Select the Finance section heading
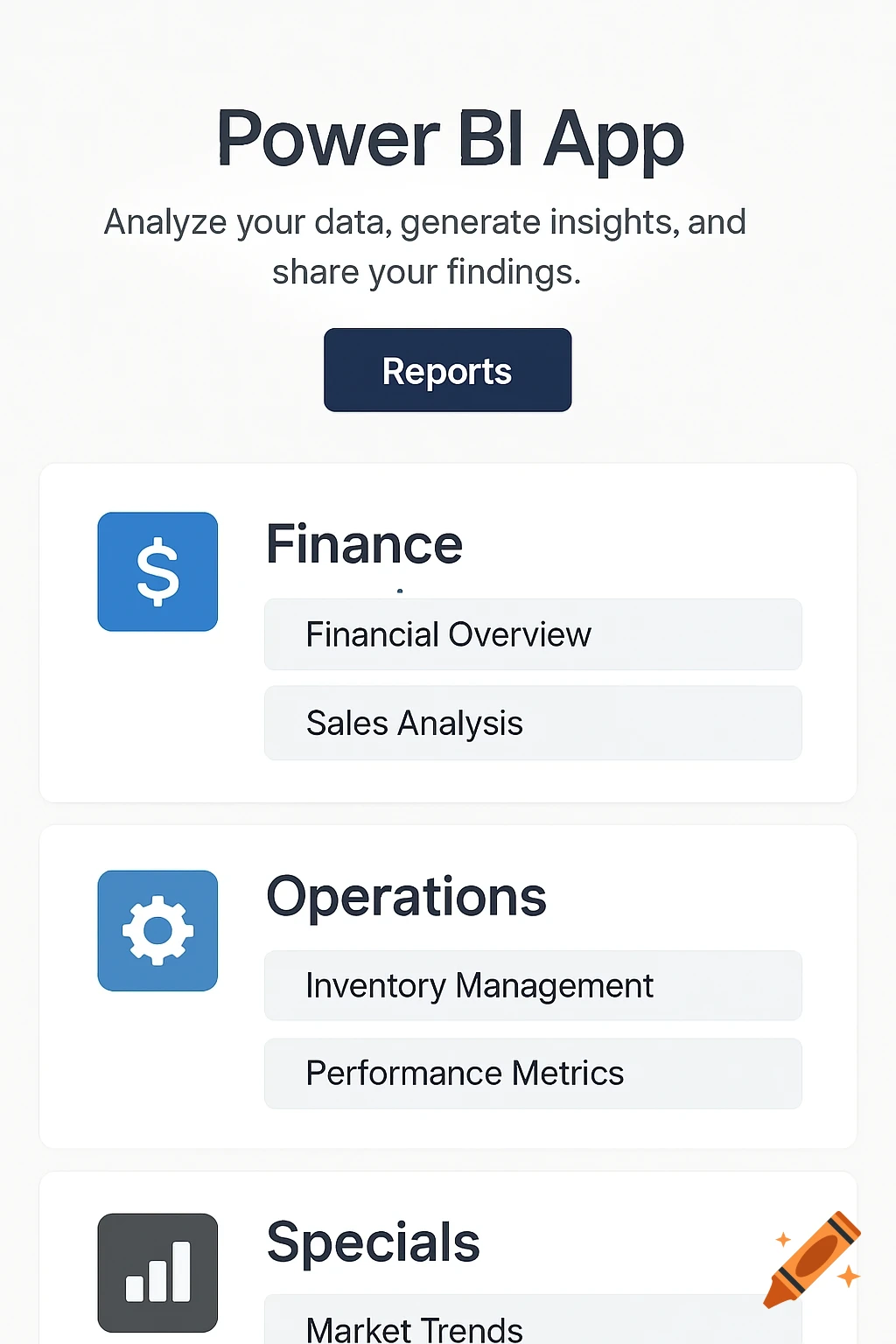896x1344 pixels. (365, 543)
